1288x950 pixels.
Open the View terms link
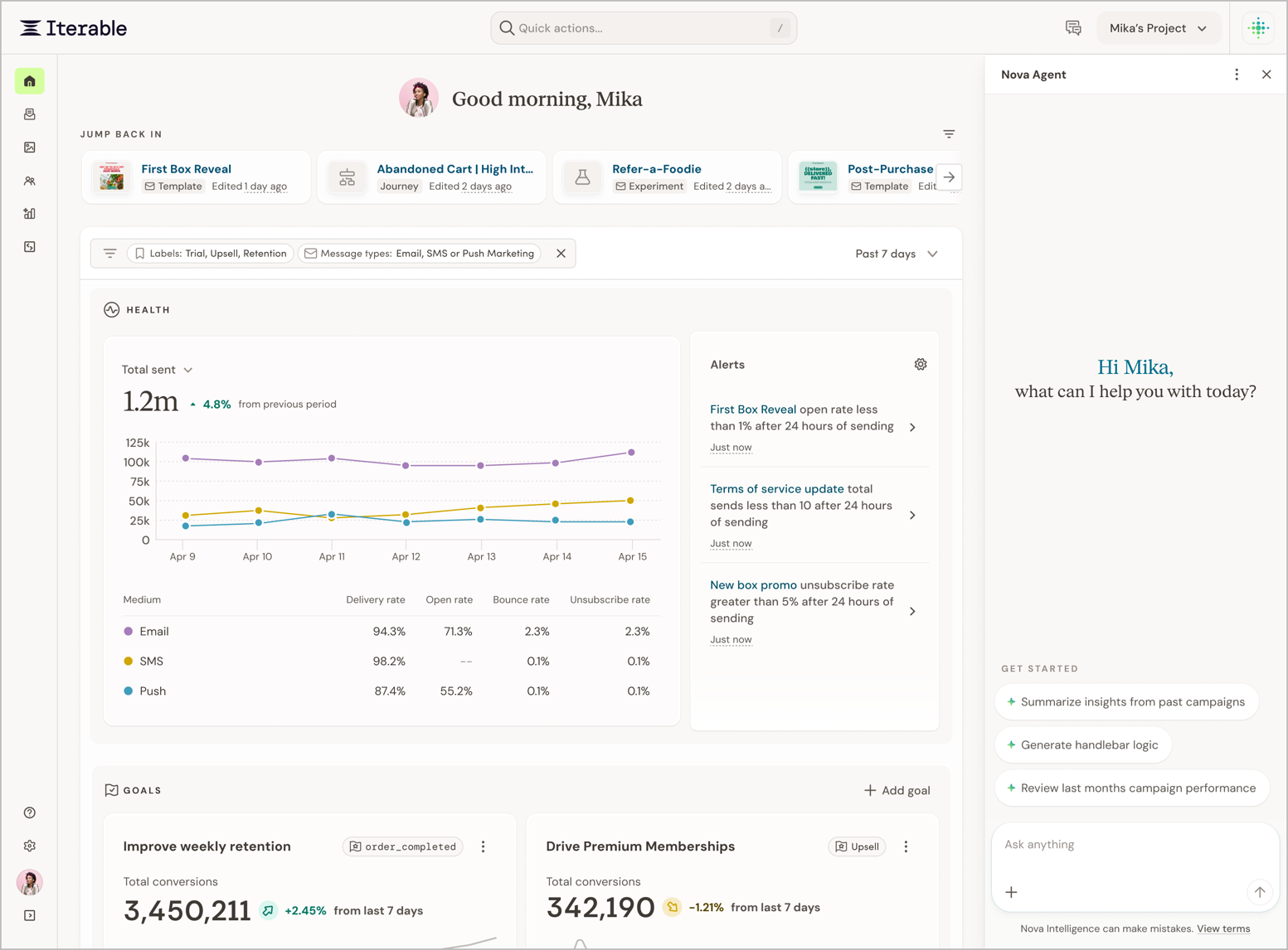[1223, 929]
